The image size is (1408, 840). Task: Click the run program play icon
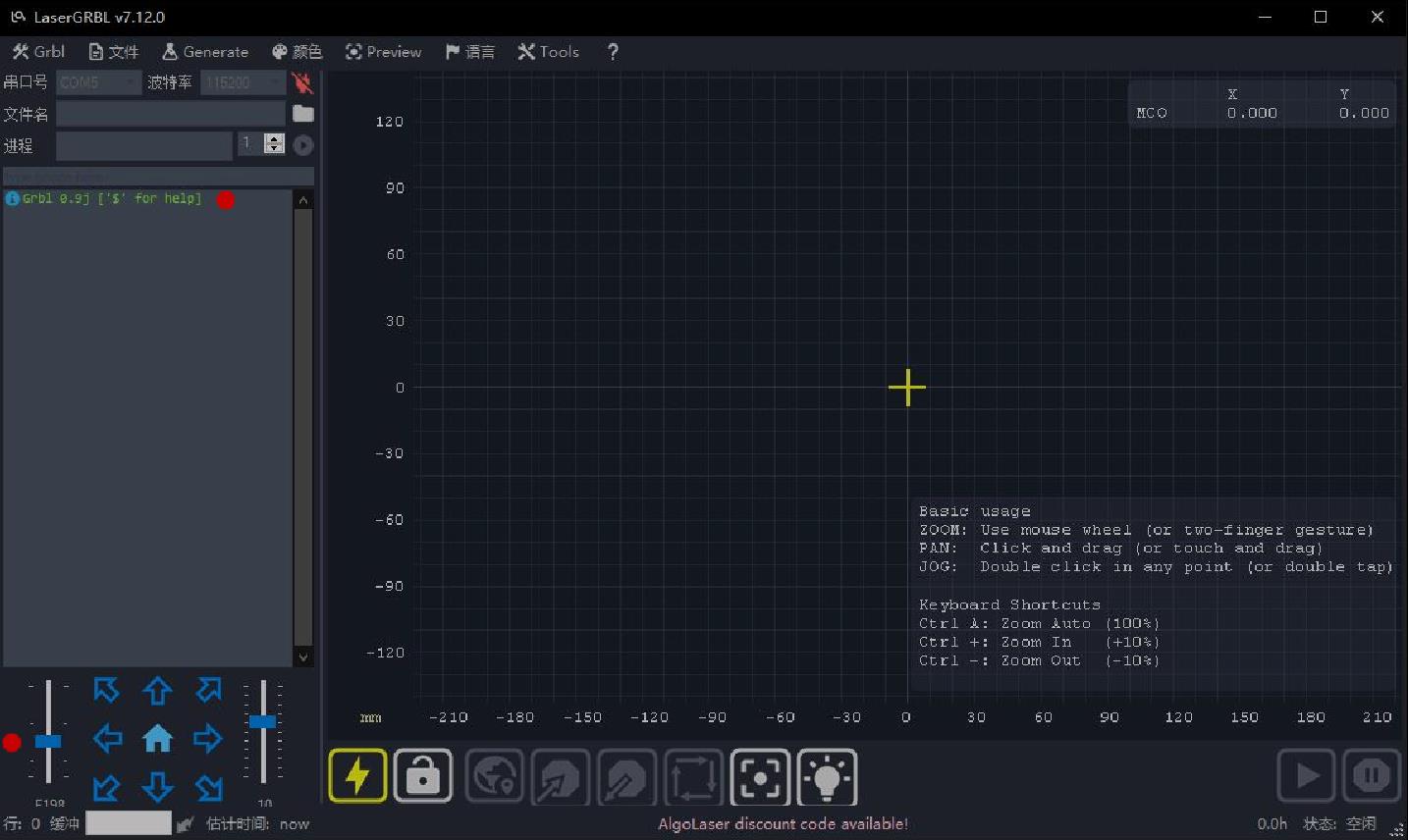303,145
